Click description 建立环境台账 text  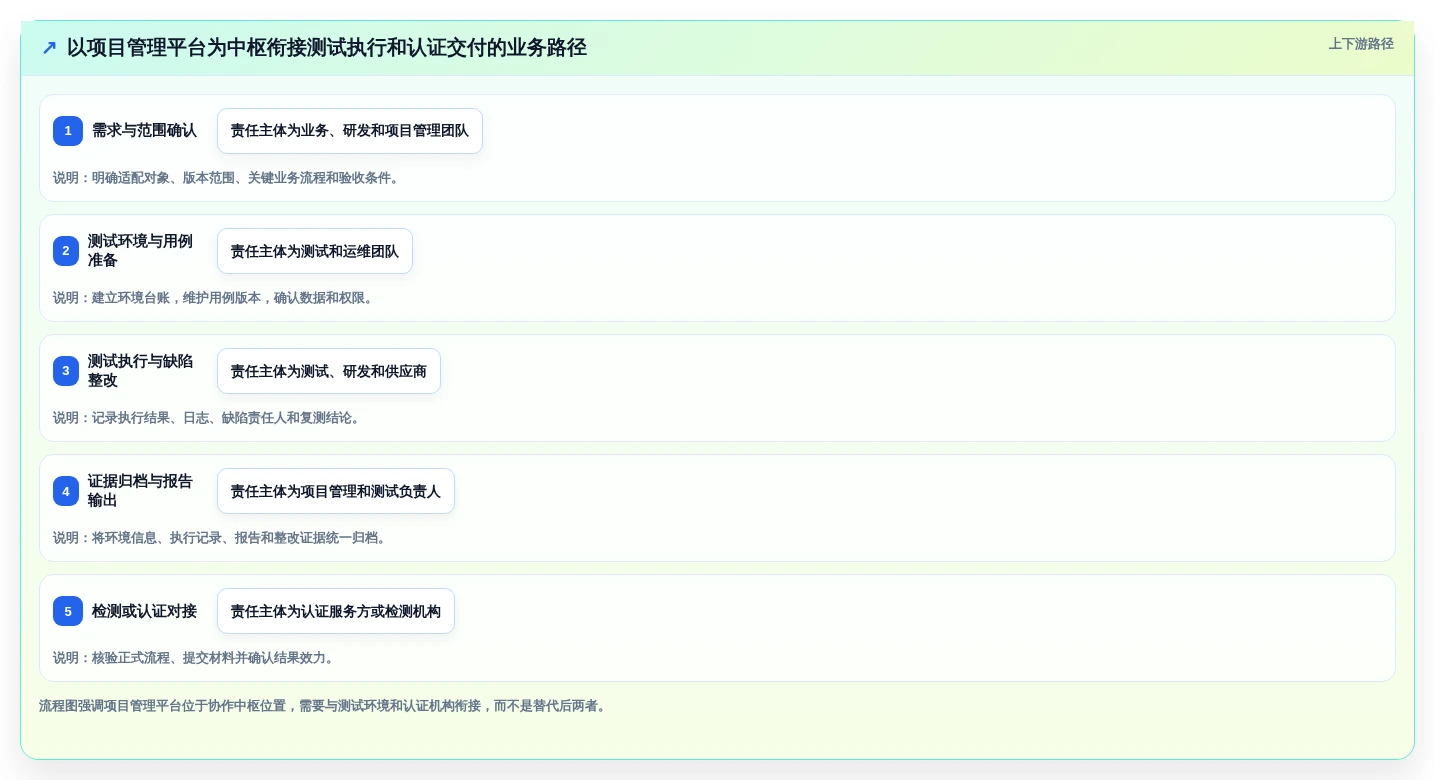[215, 298]
